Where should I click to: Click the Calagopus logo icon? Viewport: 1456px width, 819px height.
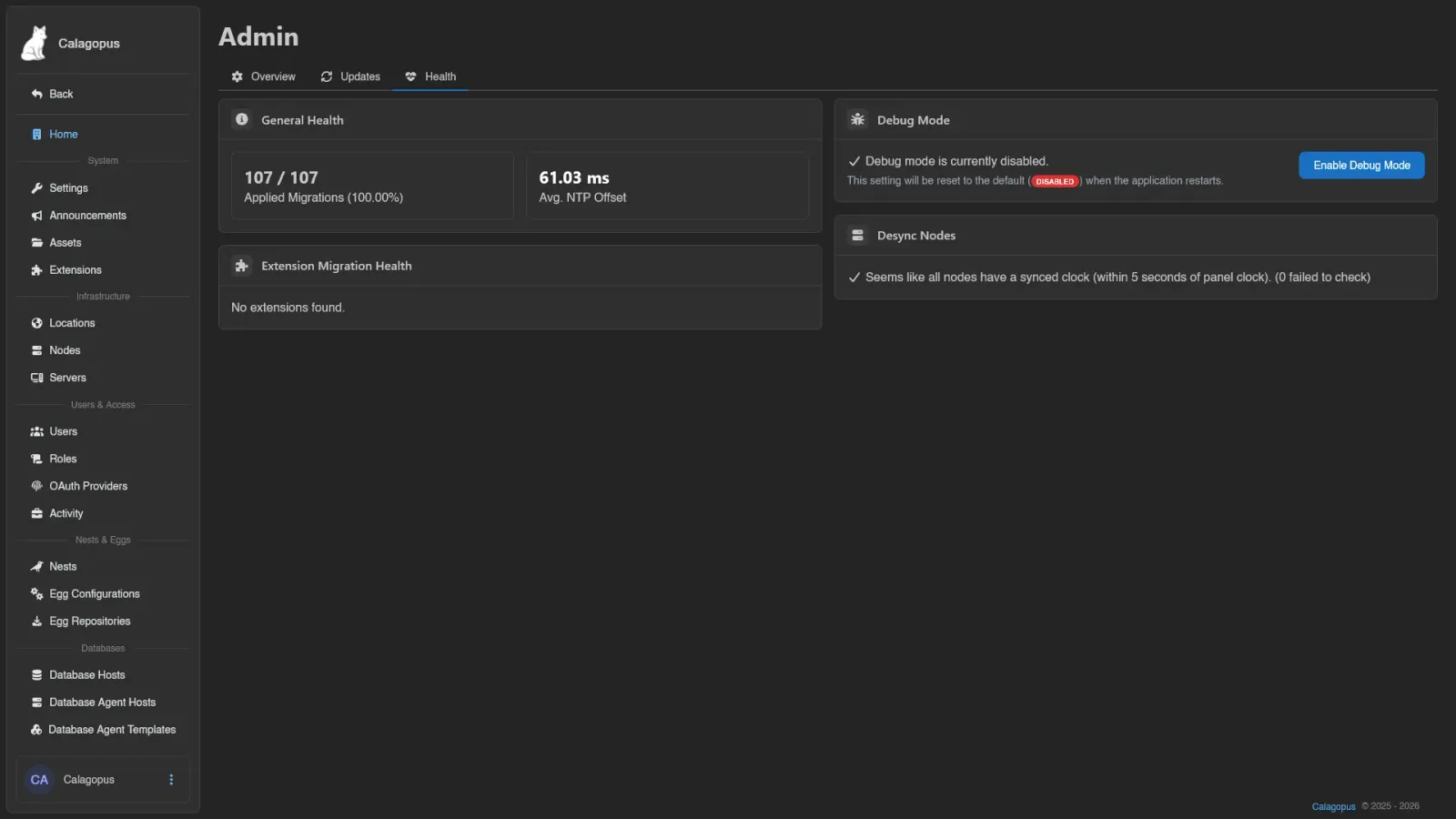click(x=35, y=43)
